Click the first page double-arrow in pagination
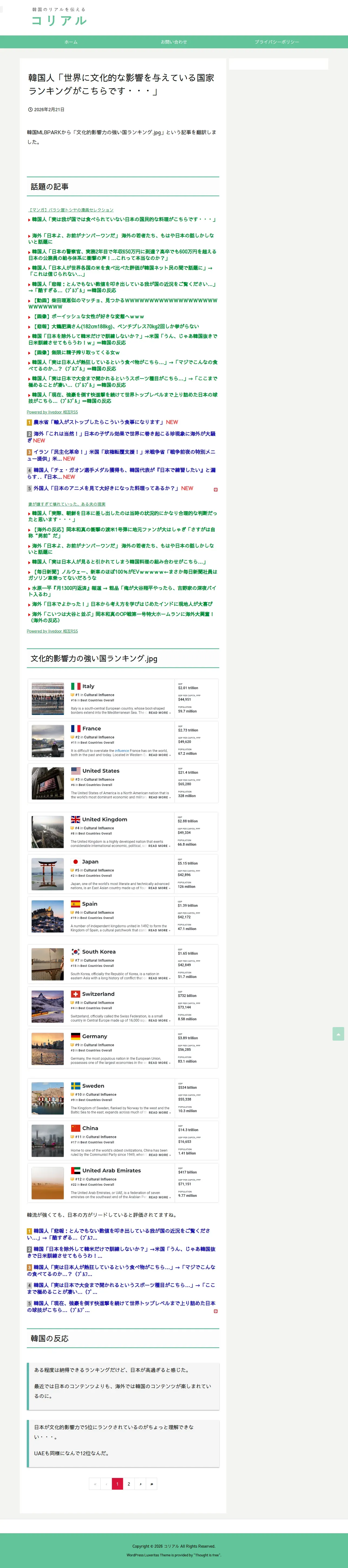348x1568 pixels. [94, 1483]
